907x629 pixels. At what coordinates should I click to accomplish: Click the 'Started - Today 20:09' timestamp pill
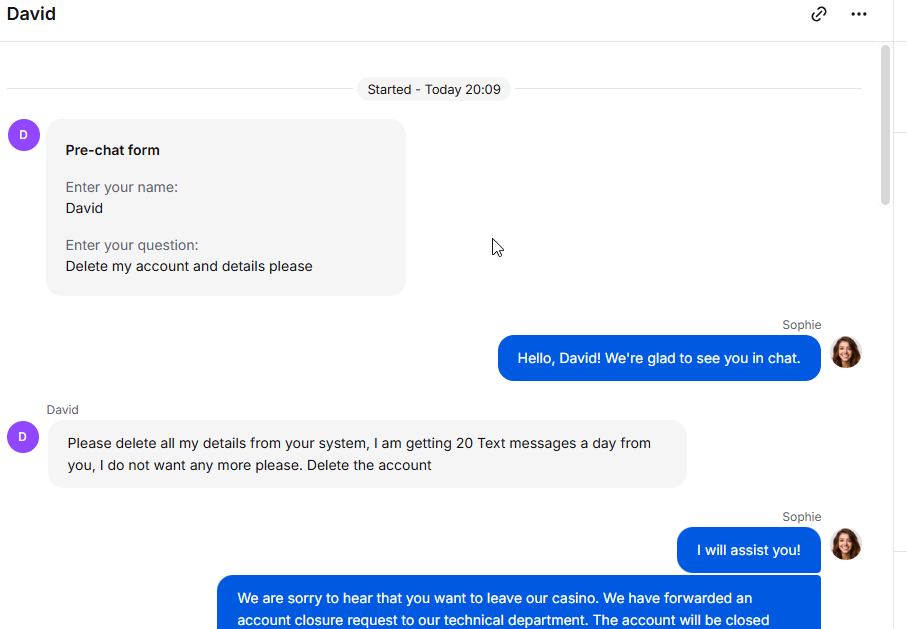(434, 89)
